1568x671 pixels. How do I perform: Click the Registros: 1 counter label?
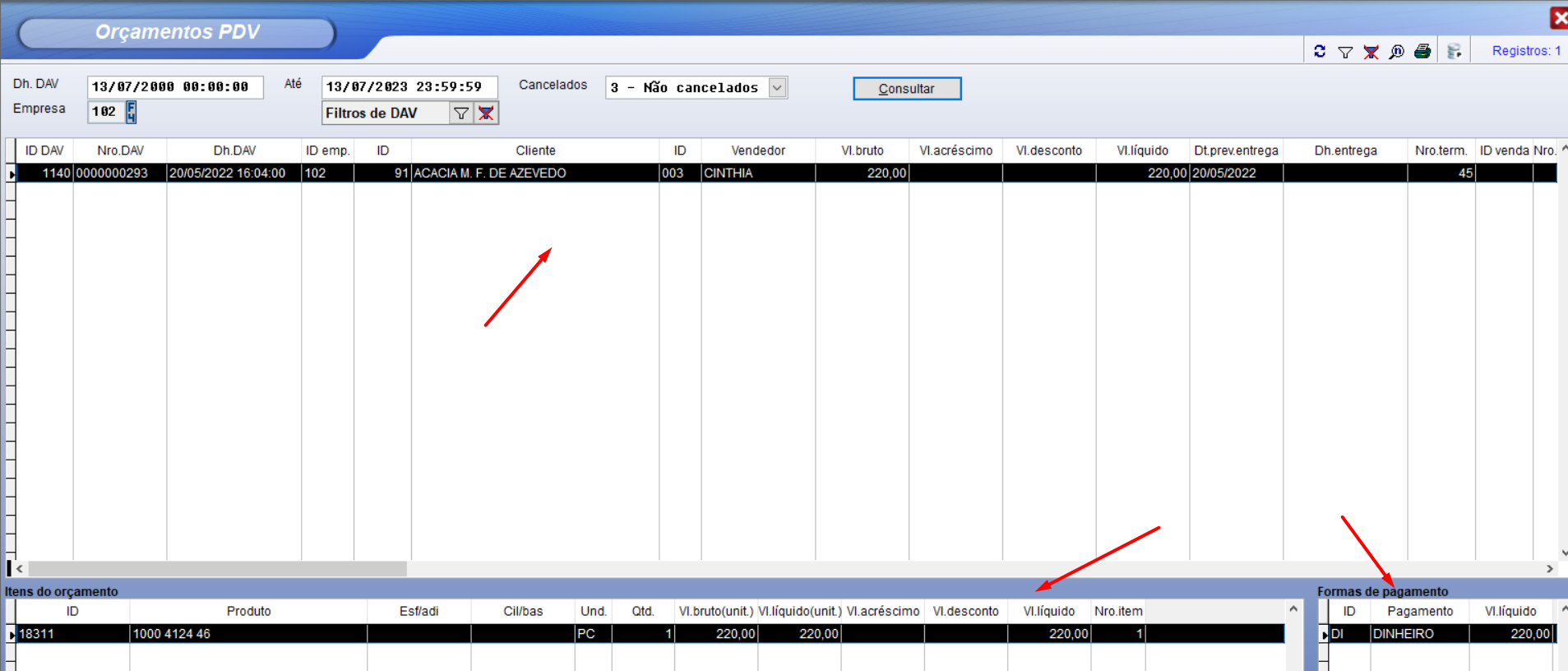[1526, 51]
